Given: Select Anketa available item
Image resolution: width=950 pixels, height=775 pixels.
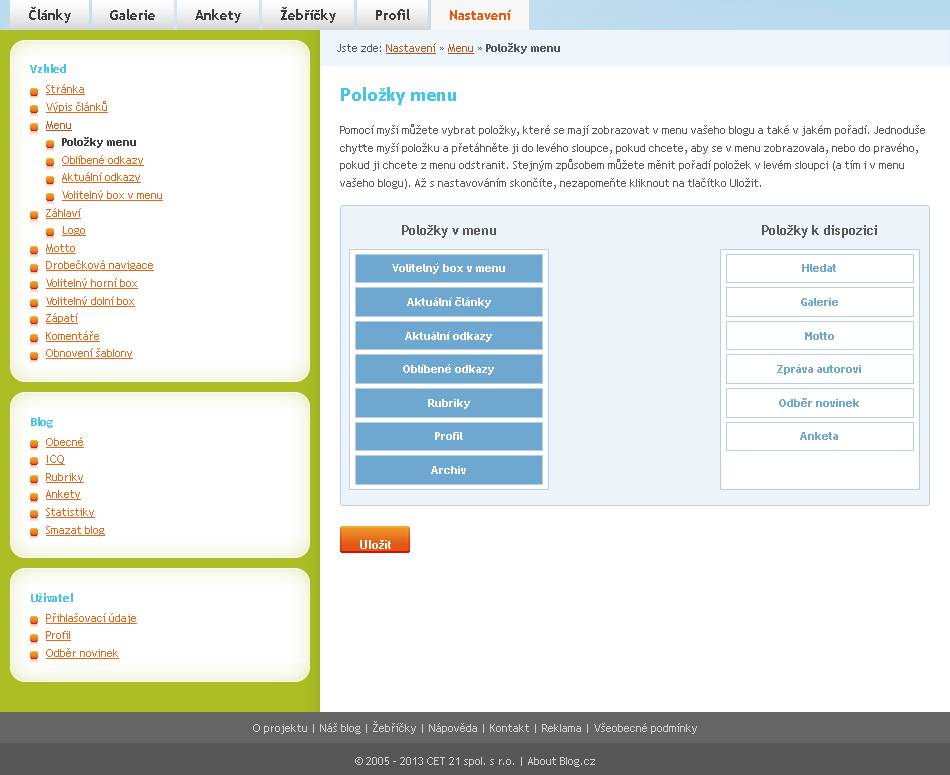Looking at the screenshot, I should pyautogui.click(x=820, y=436).
